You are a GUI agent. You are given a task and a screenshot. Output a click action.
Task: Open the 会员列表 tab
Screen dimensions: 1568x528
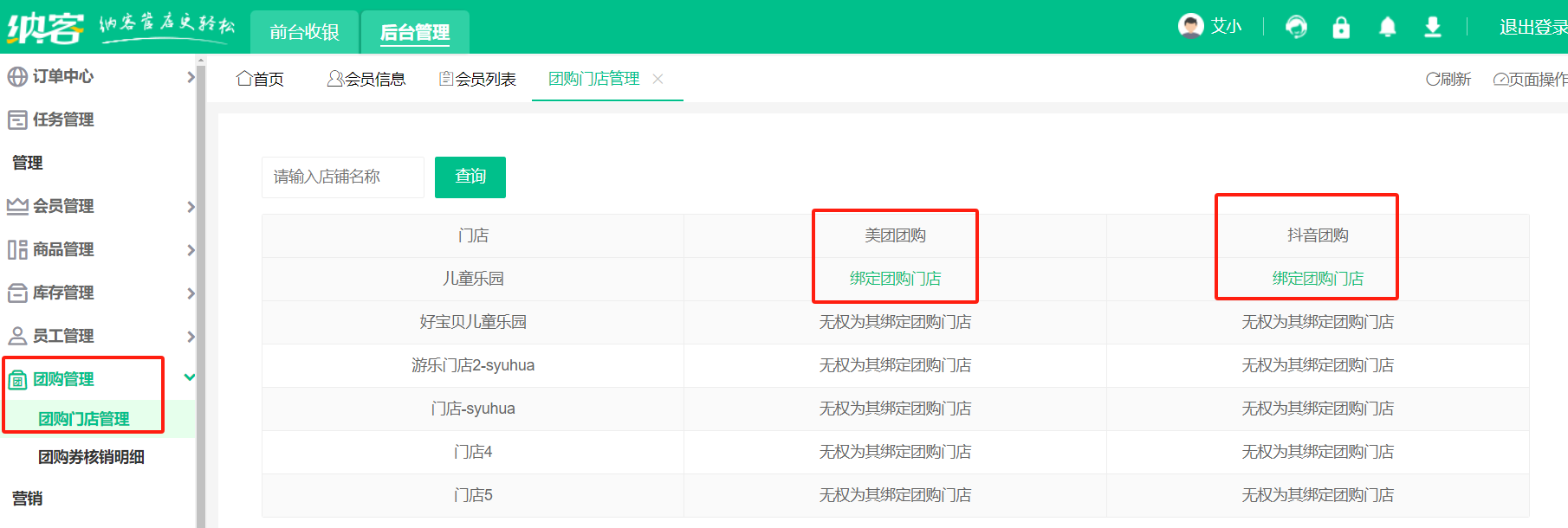click(477, 80)
